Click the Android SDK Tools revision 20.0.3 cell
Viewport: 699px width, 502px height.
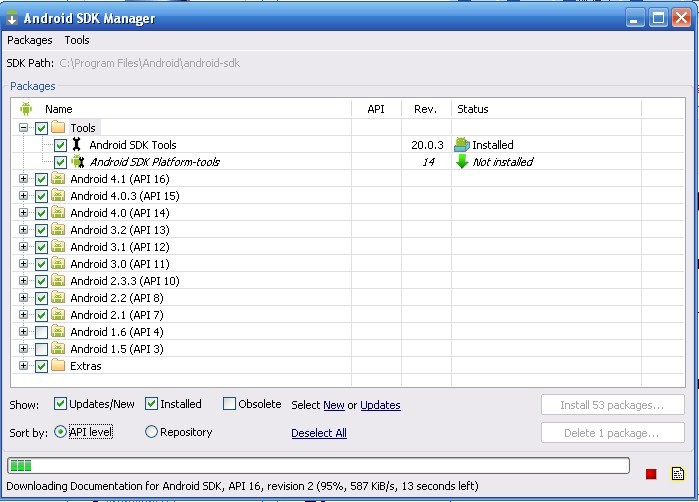[427, 145]
